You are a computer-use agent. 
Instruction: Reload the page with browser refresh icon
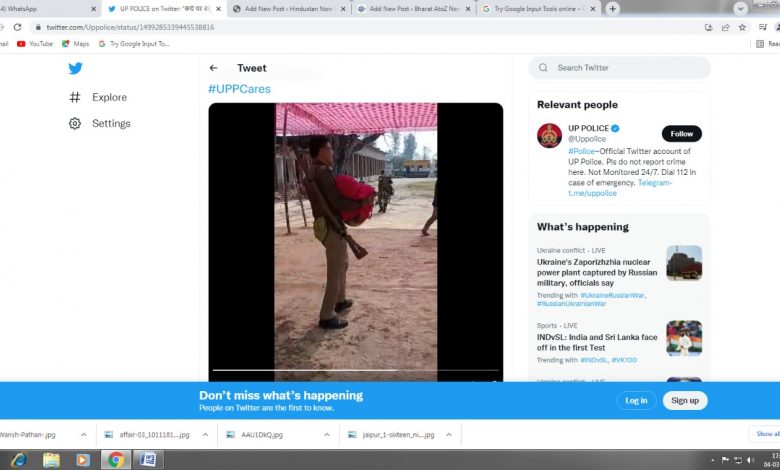click(x=19, y=27)
